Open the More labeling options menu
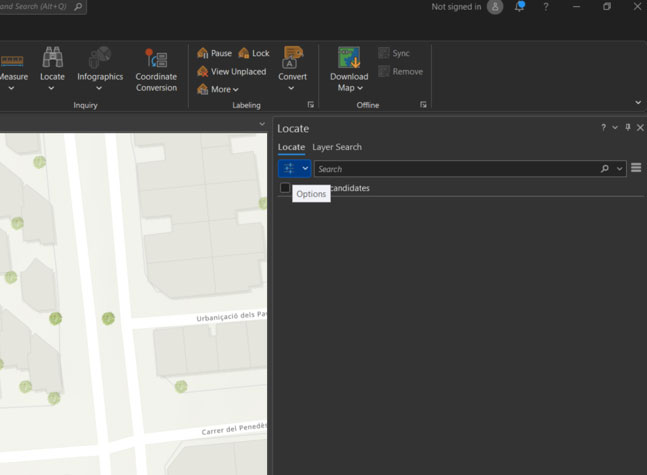The height and width of the screenshot is (475, 647). tap(218, 89)
